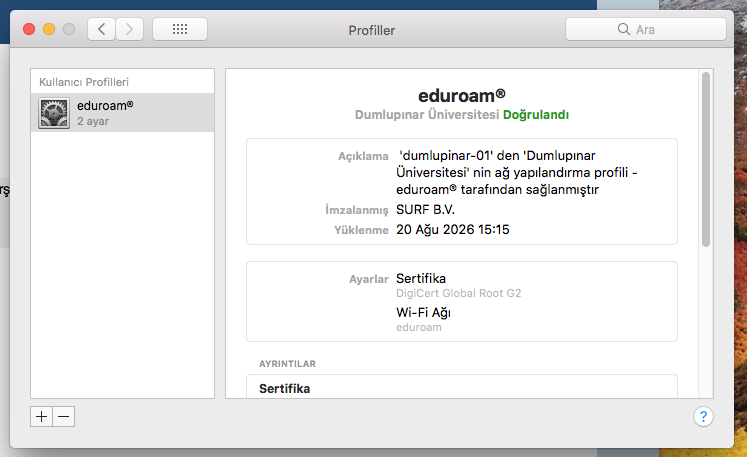Click the bold Sertifika details heading

tap(284, 389)
